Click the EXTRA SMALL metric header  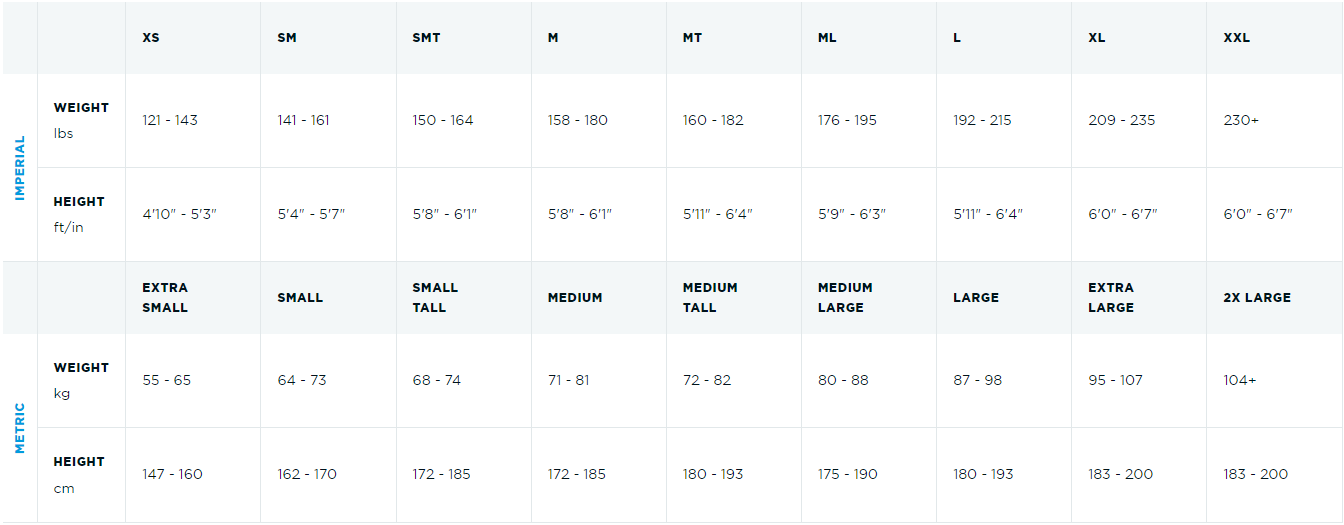[165, 297]
